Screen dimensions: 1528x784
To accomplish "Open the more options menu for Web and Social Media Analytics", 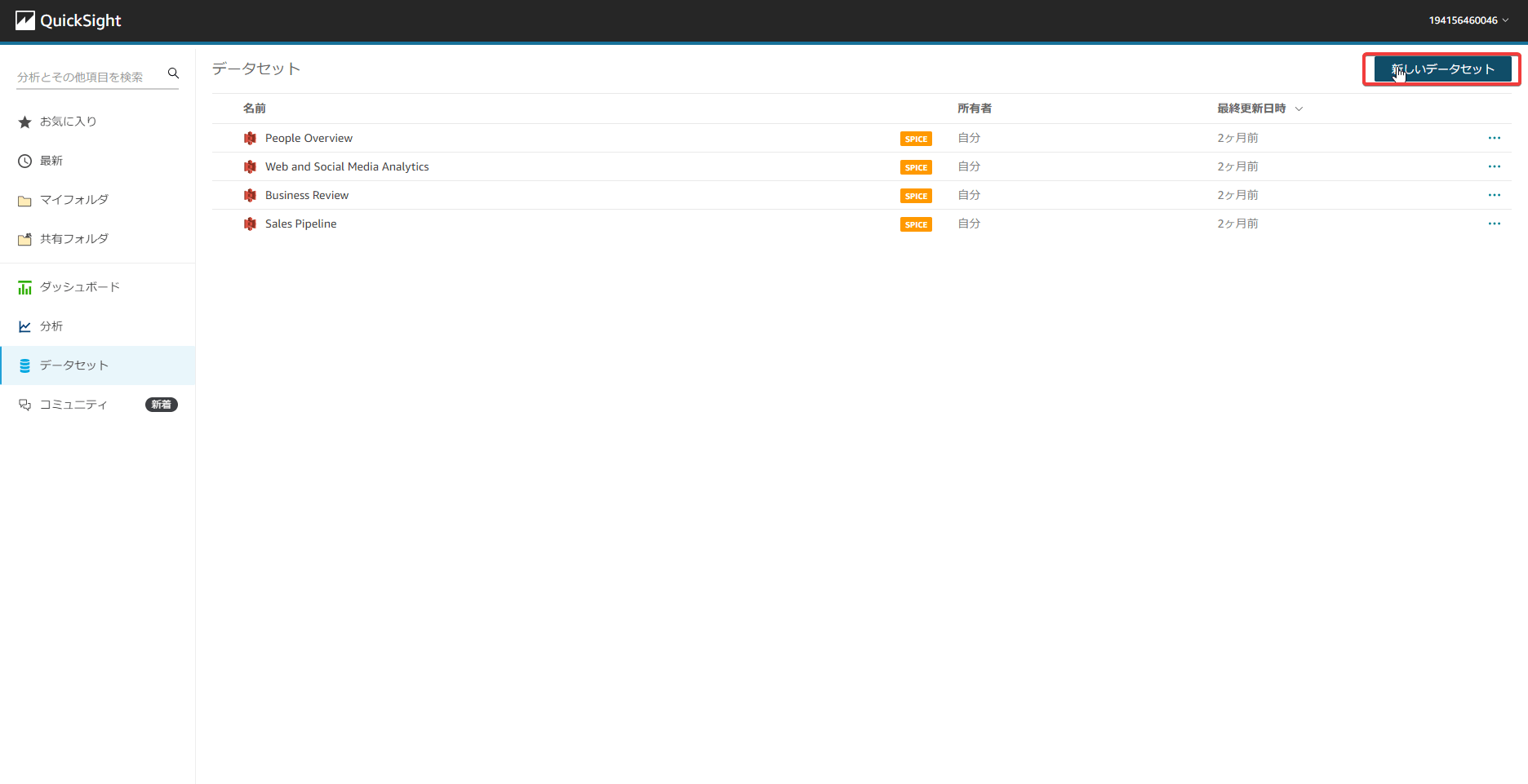I will pos(1495,166).
